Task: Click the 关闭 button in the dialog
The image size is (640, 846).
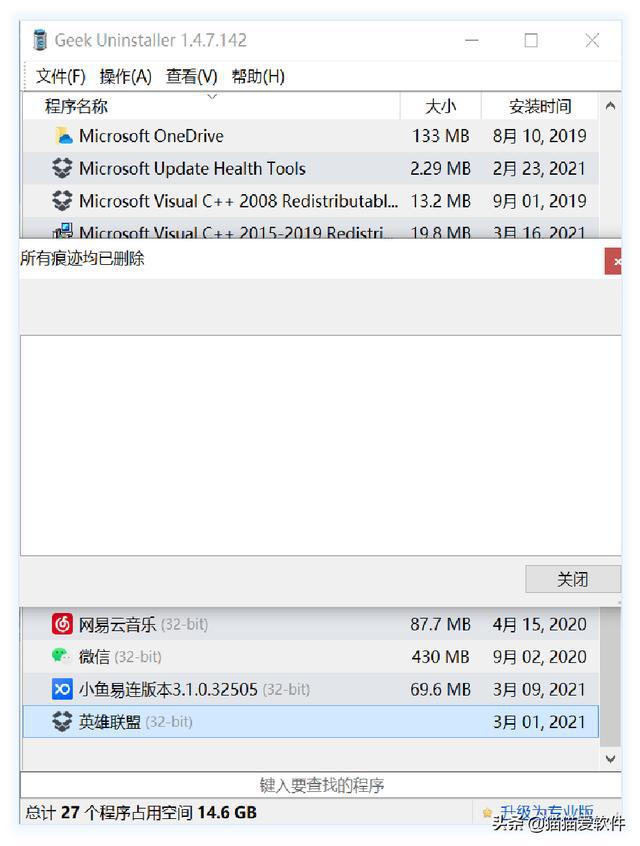Action: click(573, 579)
